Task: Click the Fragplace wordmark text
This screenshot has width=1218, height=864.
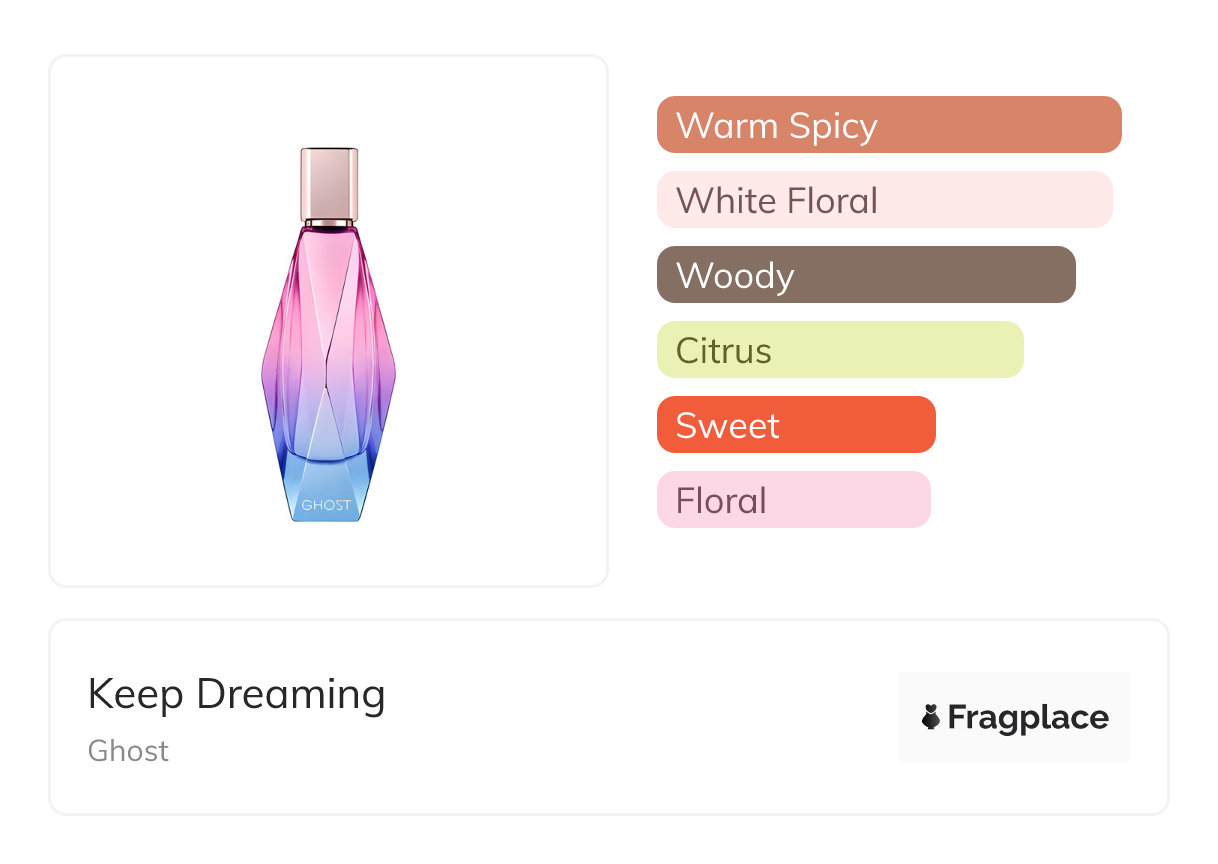Action: click(1028, 718)
